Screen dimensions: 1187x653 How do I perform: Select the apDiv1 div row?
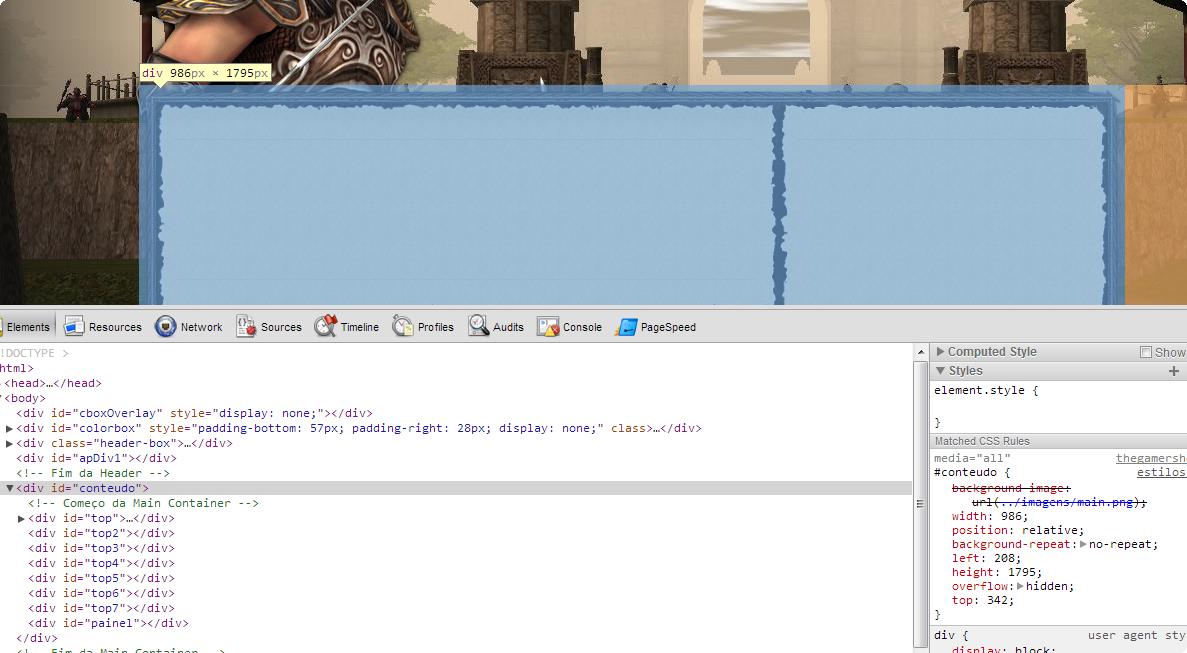96,458
